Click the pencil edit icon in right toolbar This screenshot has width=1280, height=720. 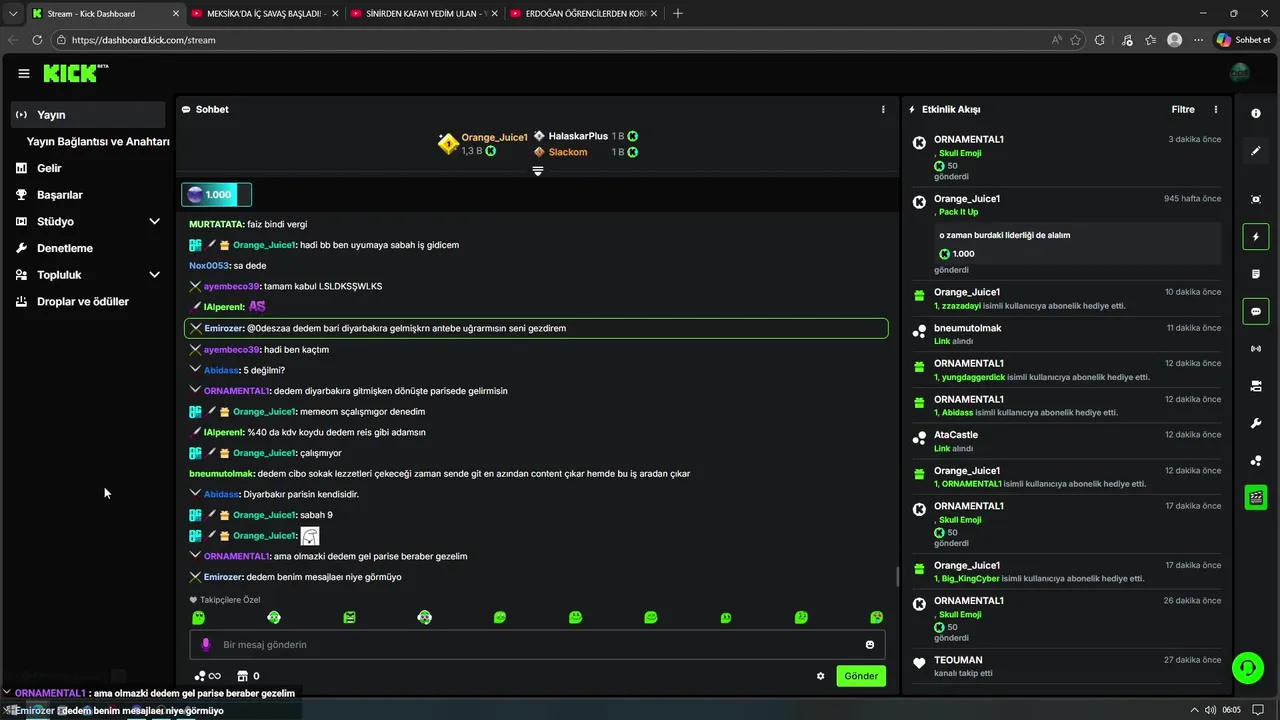click(x=1256, y=151)
